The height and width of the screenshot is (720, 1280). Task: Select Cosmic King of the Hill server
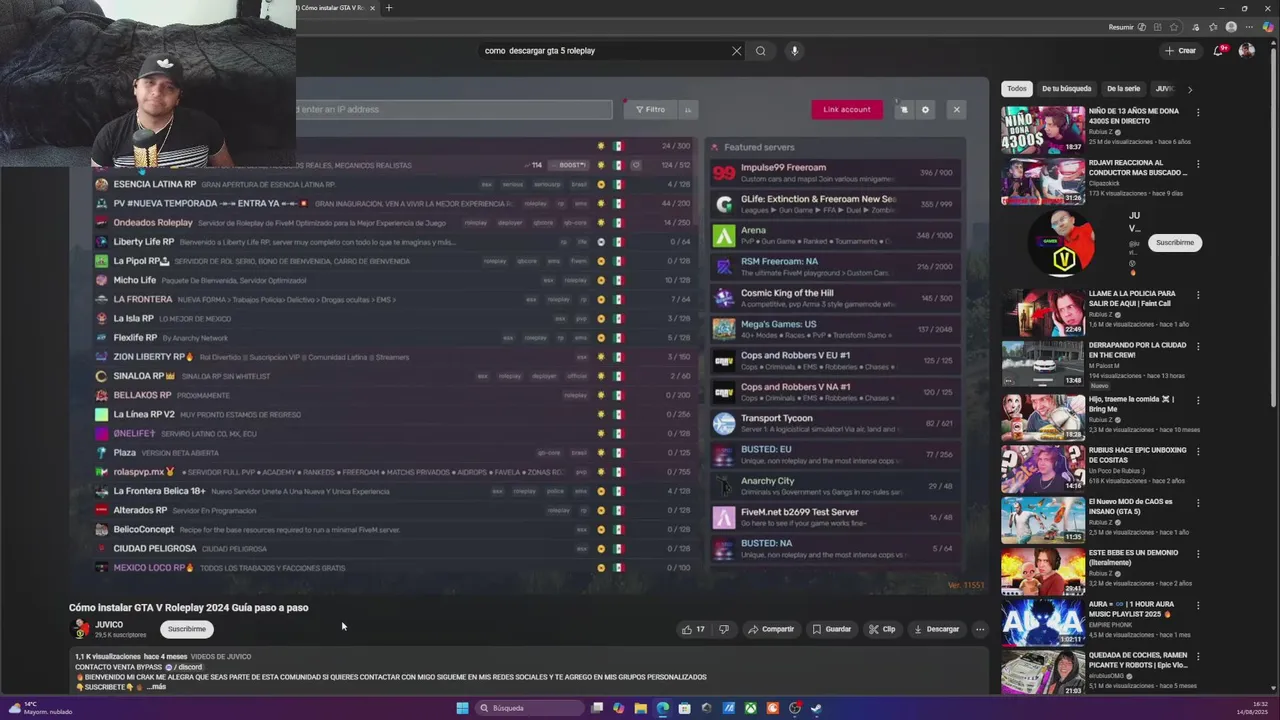(x=835, y=298)
